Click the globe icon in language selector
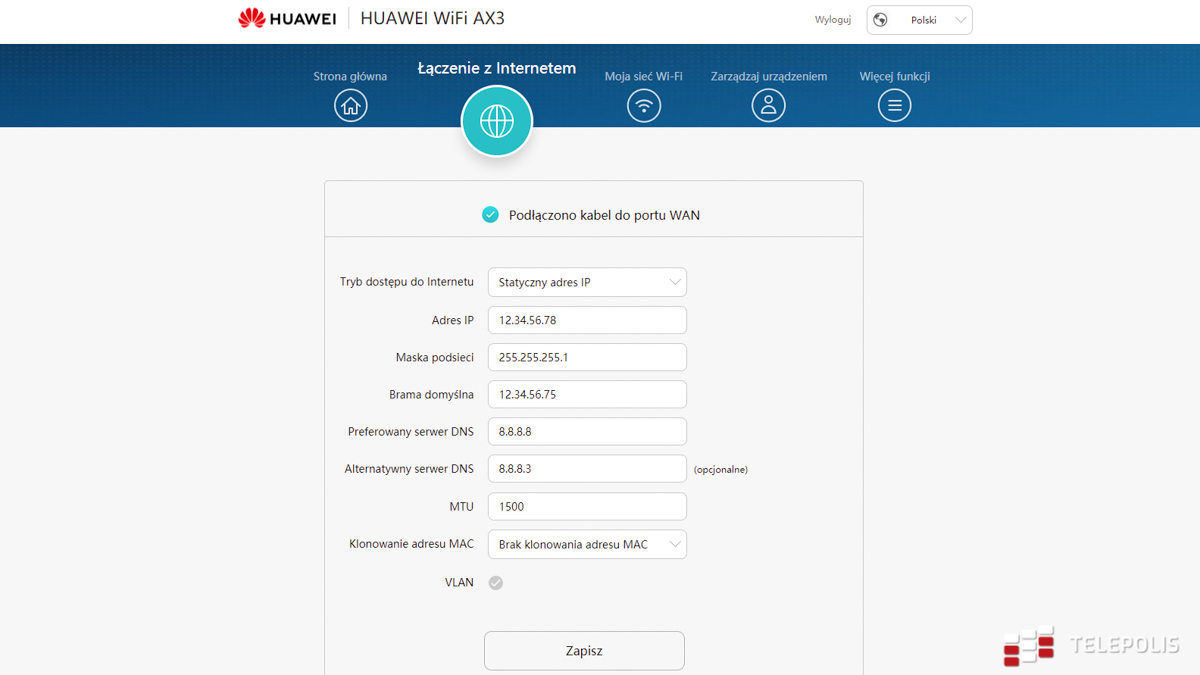1200x675 pixels. click(881, 20)
